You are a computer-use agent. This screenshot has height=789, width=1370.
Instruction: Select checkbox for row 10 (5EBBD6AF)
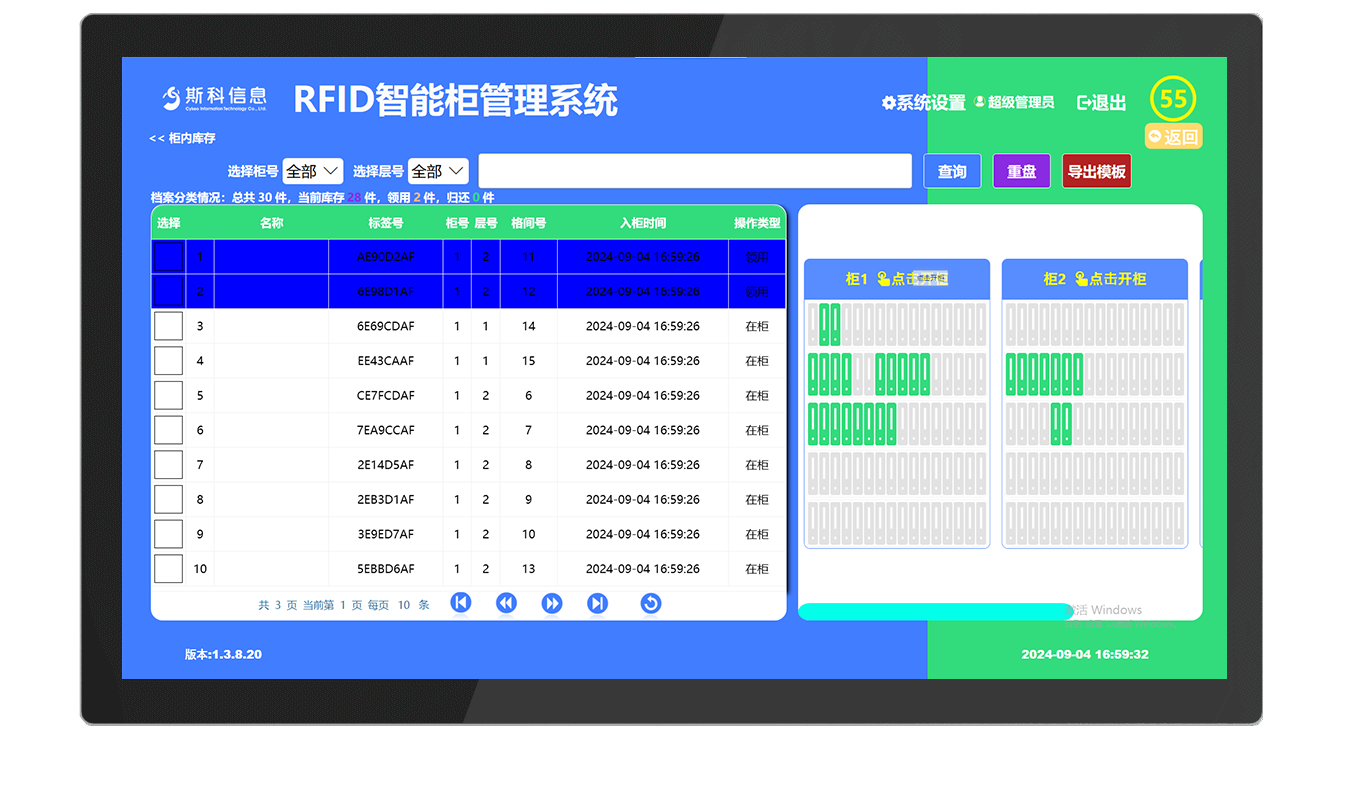168,568
